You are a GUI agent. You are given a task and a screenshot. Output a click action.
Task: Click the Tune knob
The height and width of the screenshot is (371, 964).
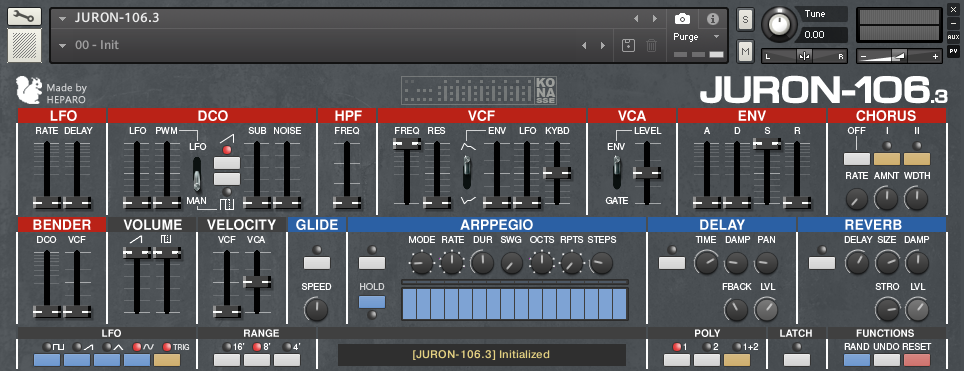(779, 25)
